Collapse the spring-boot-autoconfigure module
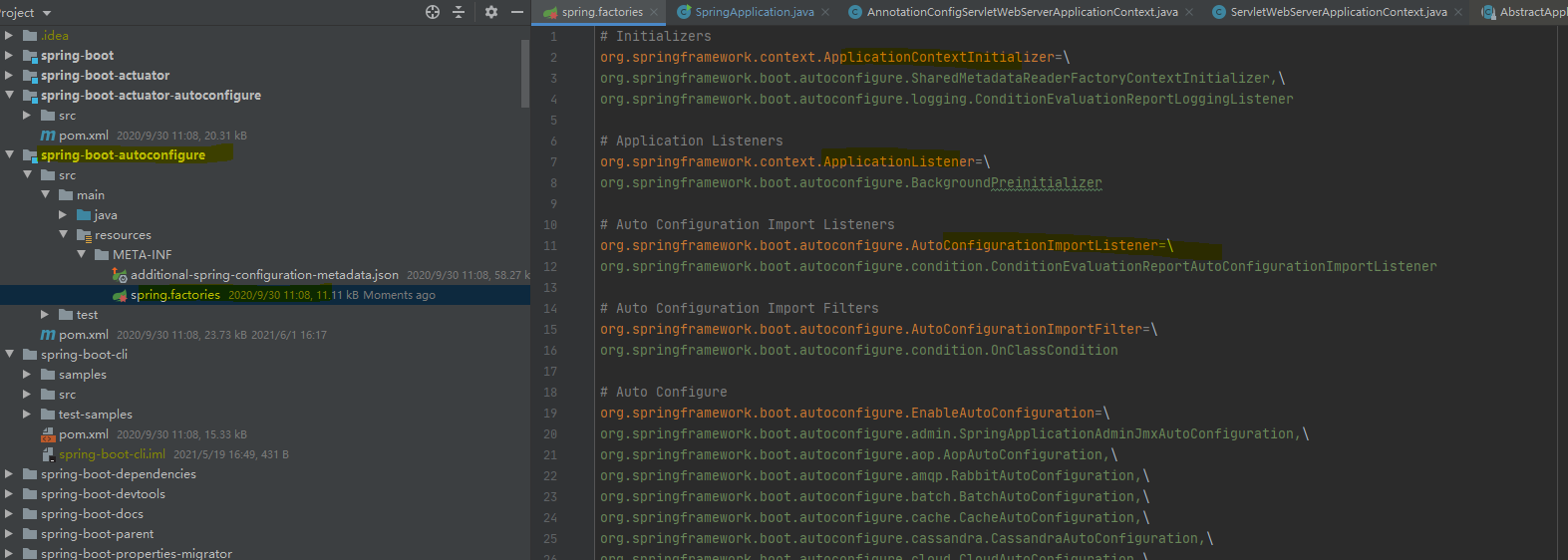This screenshot has height=560, width=1568. [9, 154]
